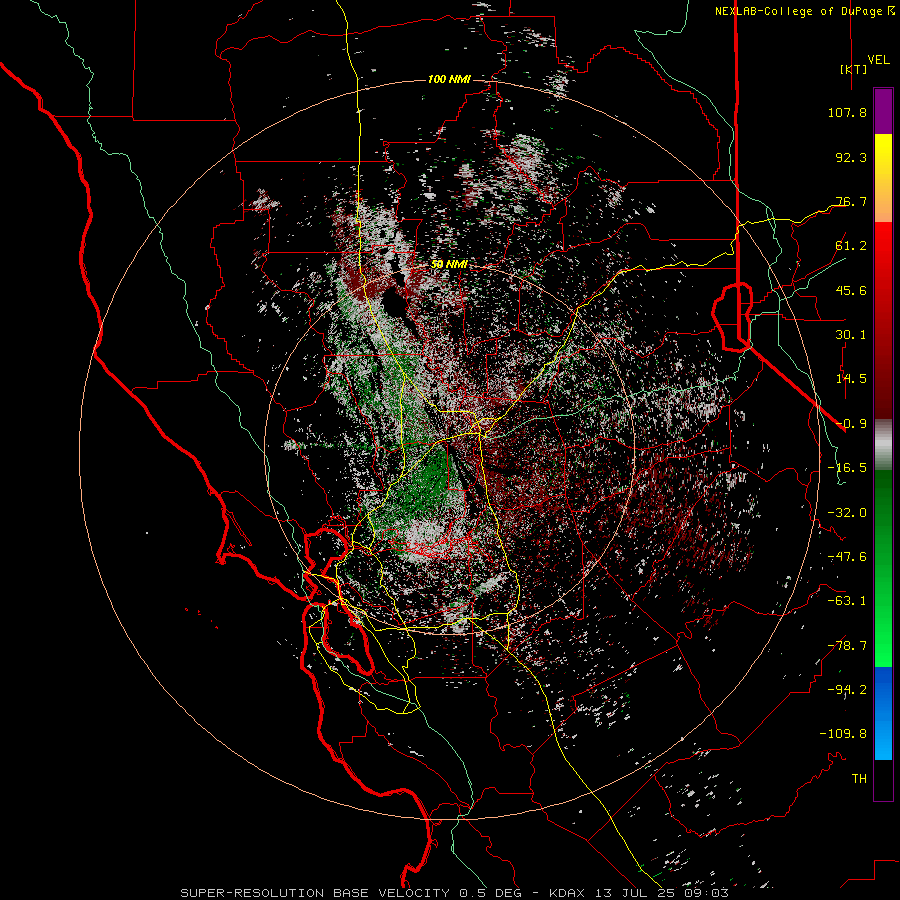Pick the grey near-zero color bar segment
Viewport: 900px width, 900px height.
coord(883,444)
